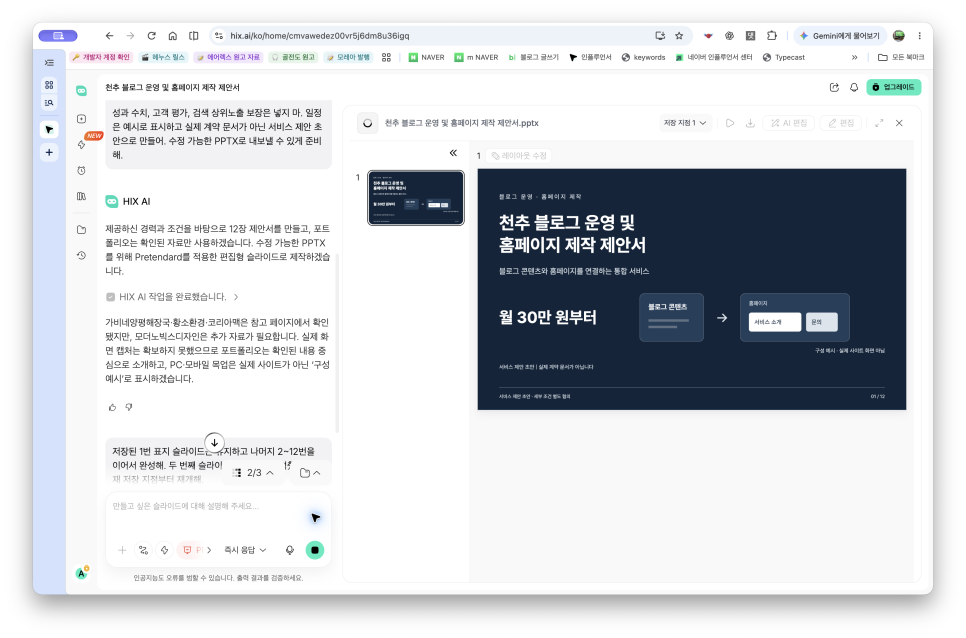Expand the files folder chevron above prompt
The image size is (966, 638).
tap(317, 473)
